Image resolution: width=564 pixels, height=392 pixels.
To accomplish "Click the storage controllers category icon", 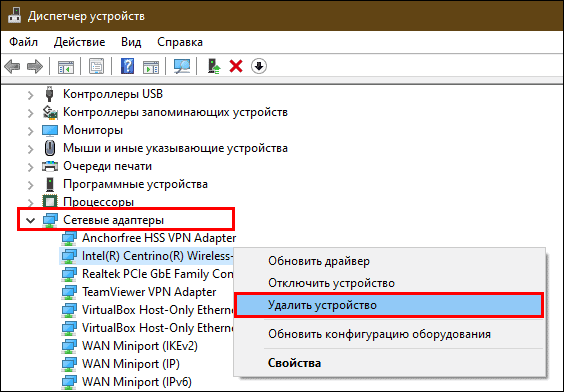I will pyautogui.click(x=50, y=112).
